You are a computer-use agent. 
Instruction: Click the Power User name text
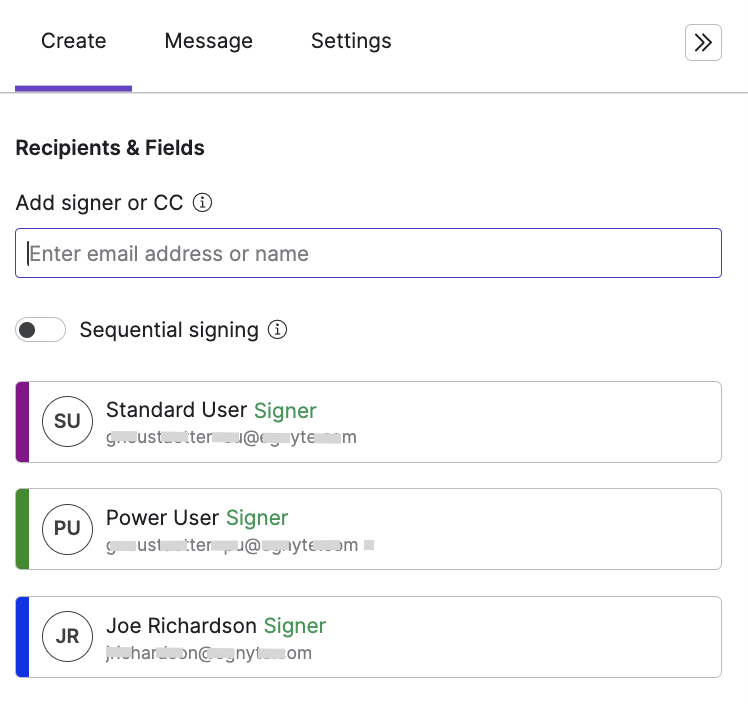pyautogui.click(x=163, y=518)
